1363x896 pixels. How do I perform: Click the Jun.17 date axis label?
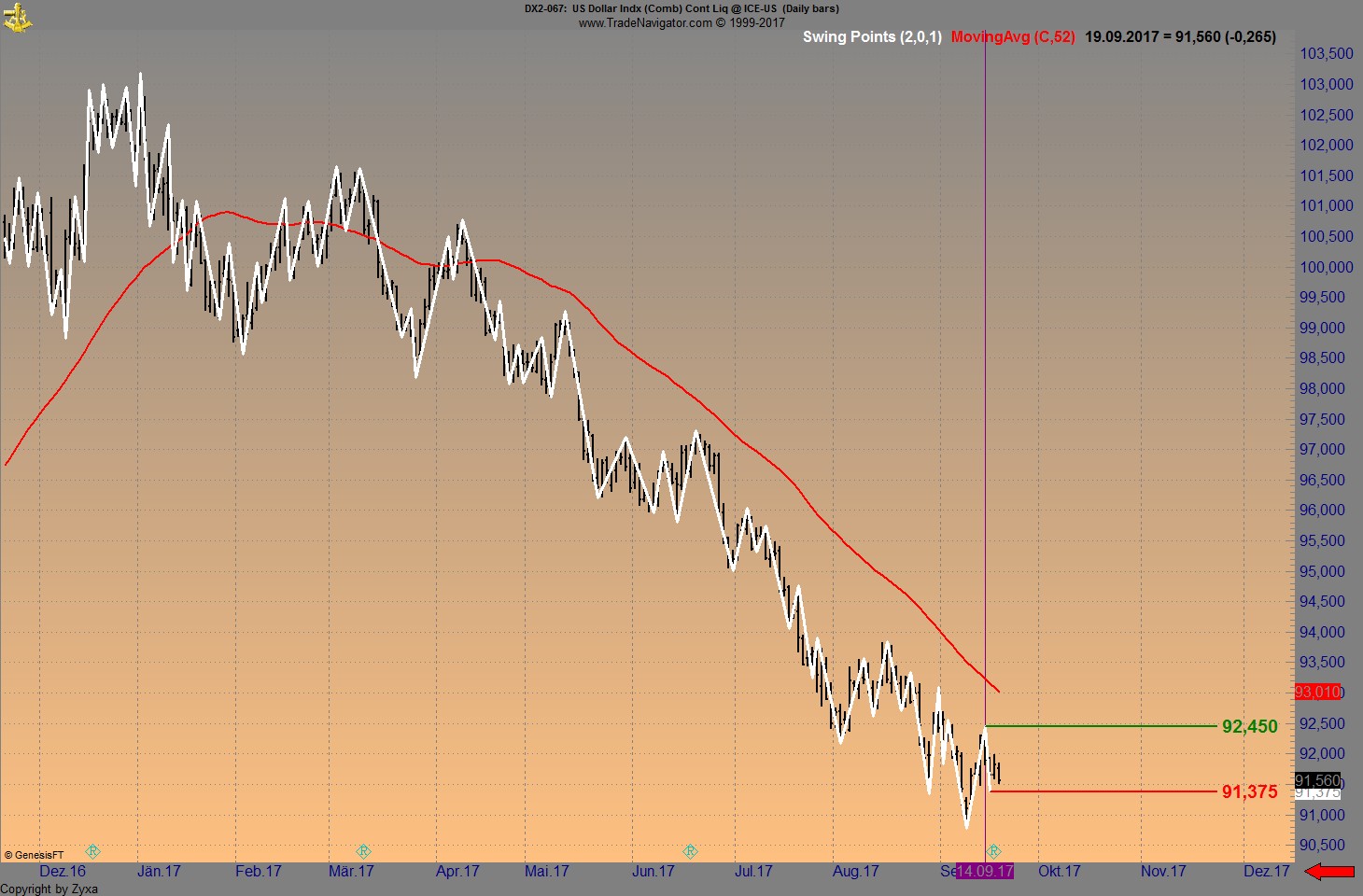(653, 871)
